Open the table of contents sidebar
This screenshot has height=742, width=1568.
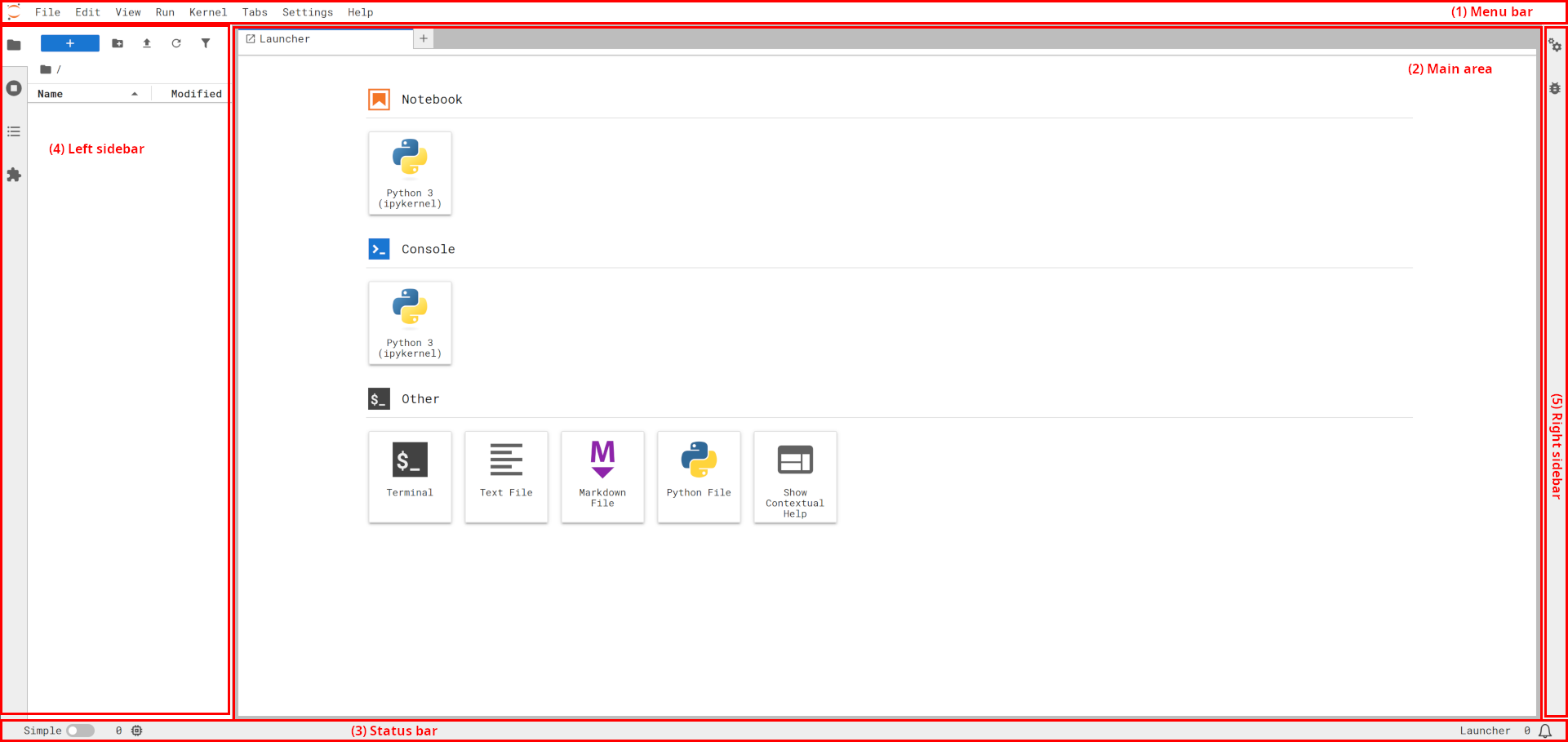pyautogui.click(x=14, y=131)
